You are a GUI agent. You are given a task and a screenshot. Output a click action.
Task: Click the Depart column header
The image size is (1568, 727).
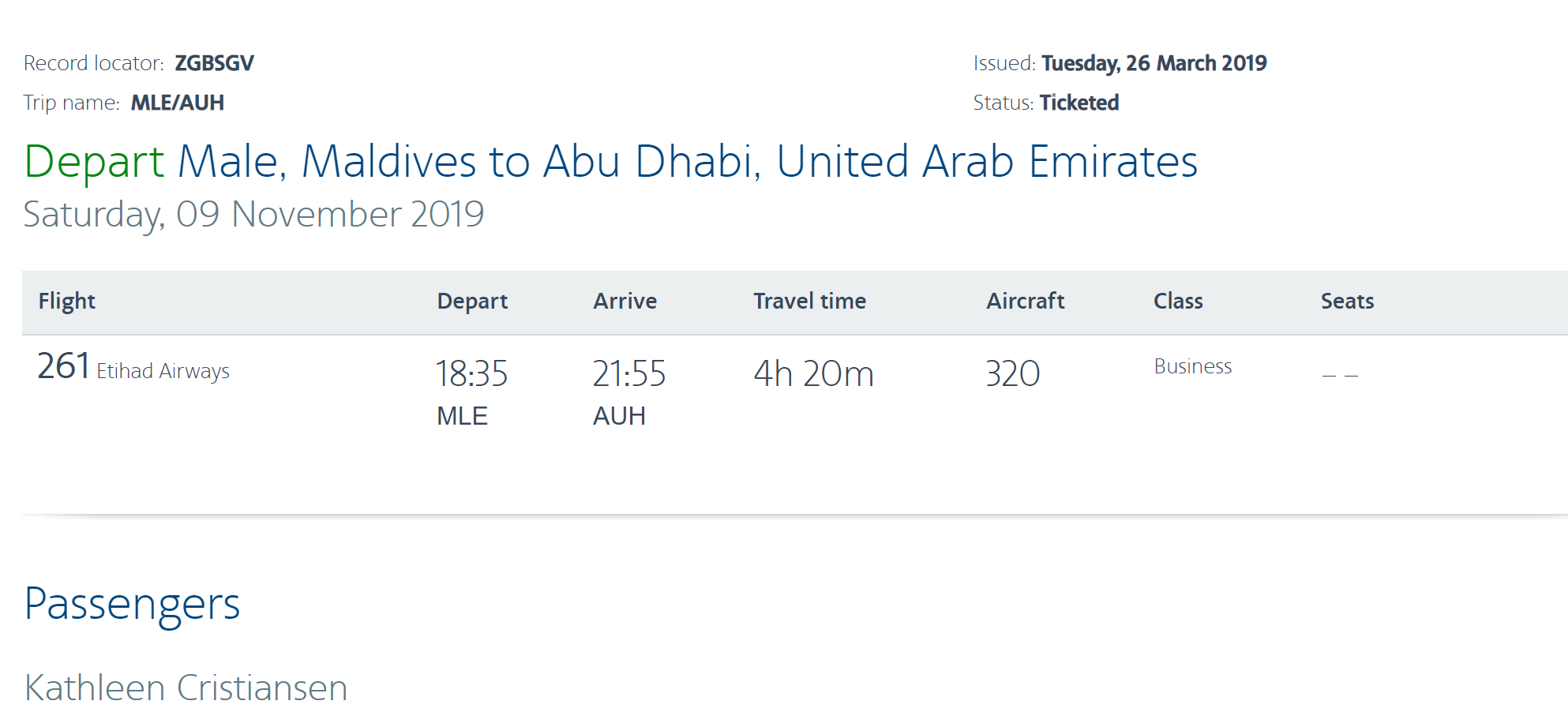click(472, 301)
